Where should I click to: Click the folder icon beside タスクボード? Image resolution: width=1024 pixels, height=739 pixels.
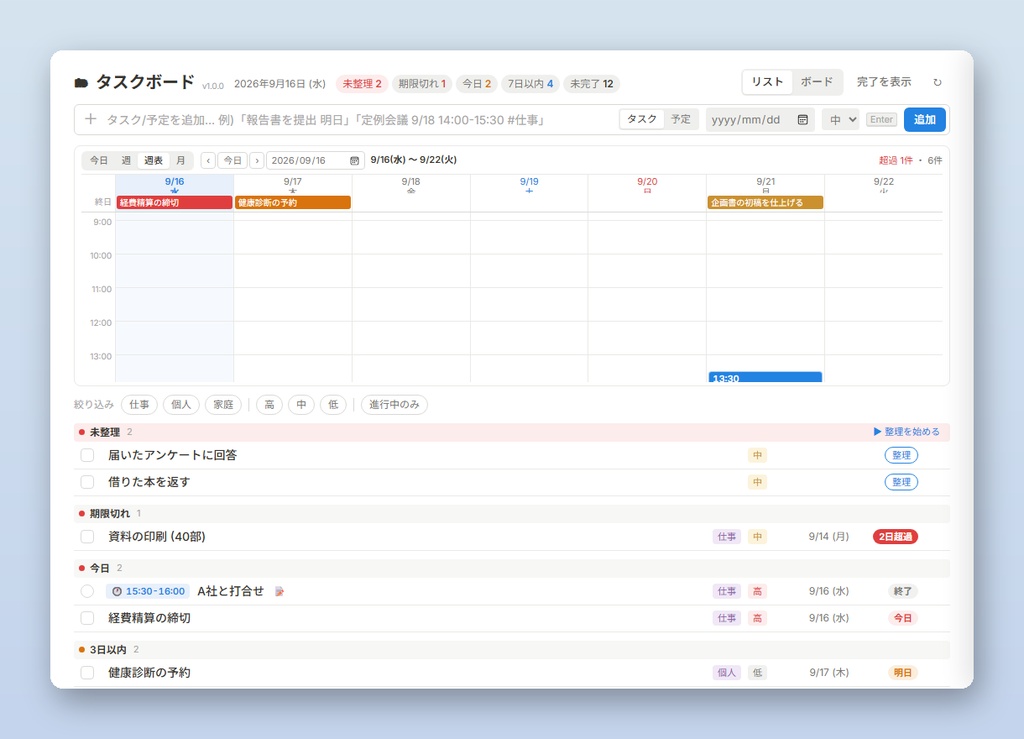point(81,83)
